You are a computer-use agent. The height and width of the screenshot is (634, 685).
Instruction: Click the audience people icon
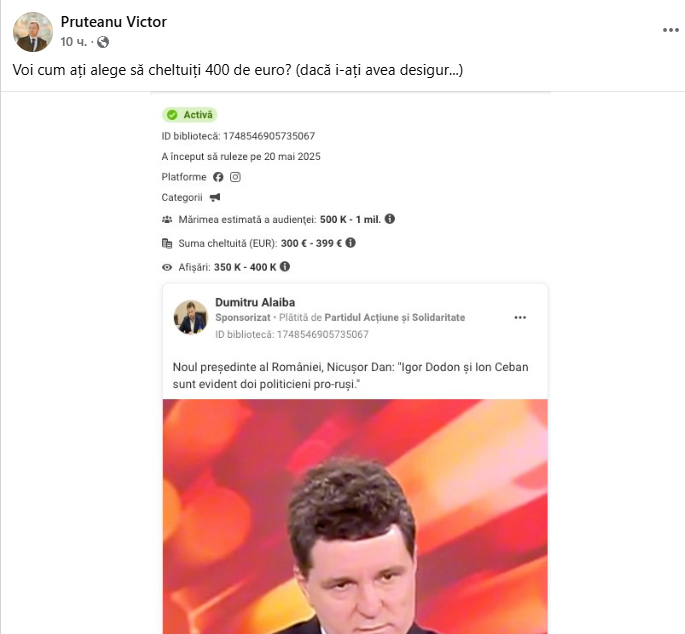(167, 219)
